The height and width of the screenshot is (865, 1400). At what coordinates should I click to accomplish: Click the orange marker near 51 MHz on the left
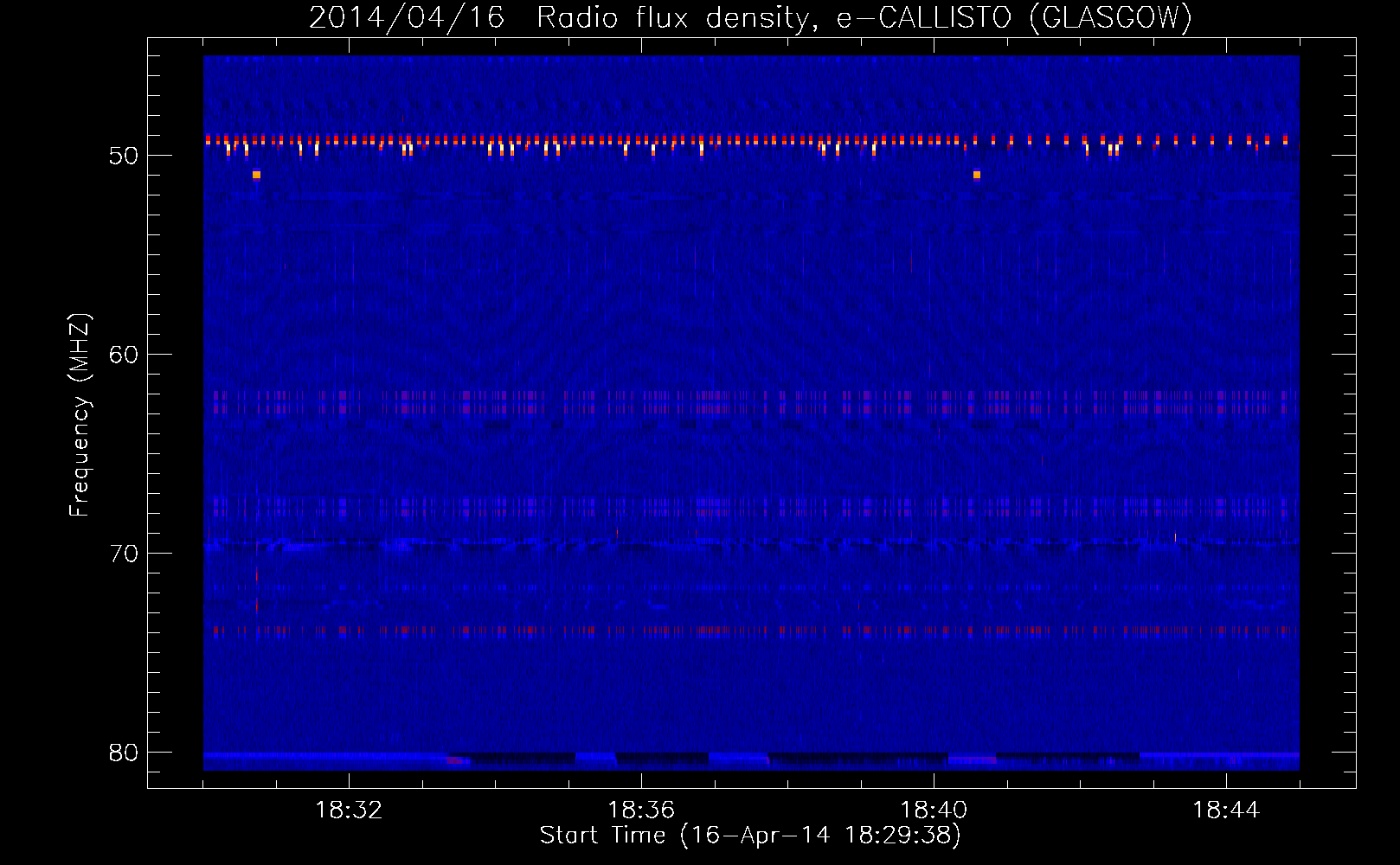click(x=256, y=175)
